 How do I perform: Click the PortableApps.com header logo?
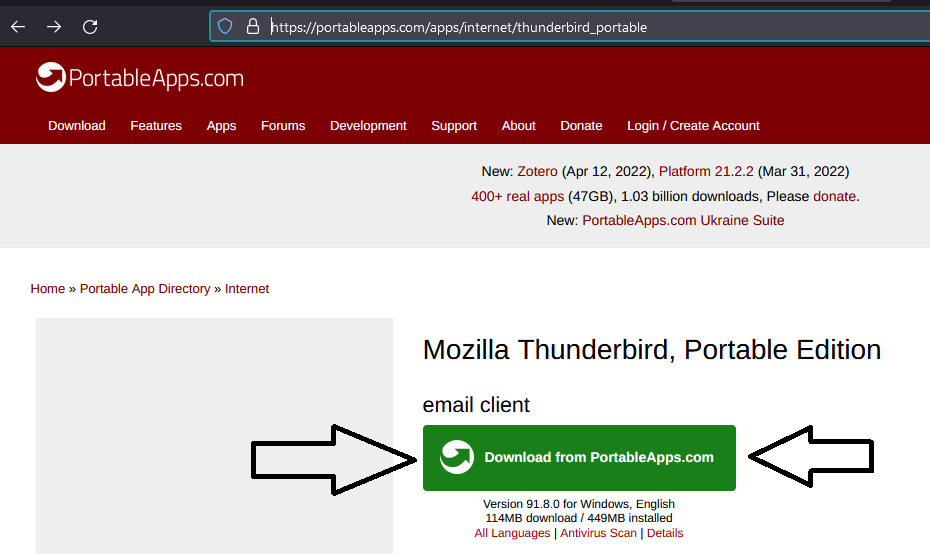tap(140, 78)
